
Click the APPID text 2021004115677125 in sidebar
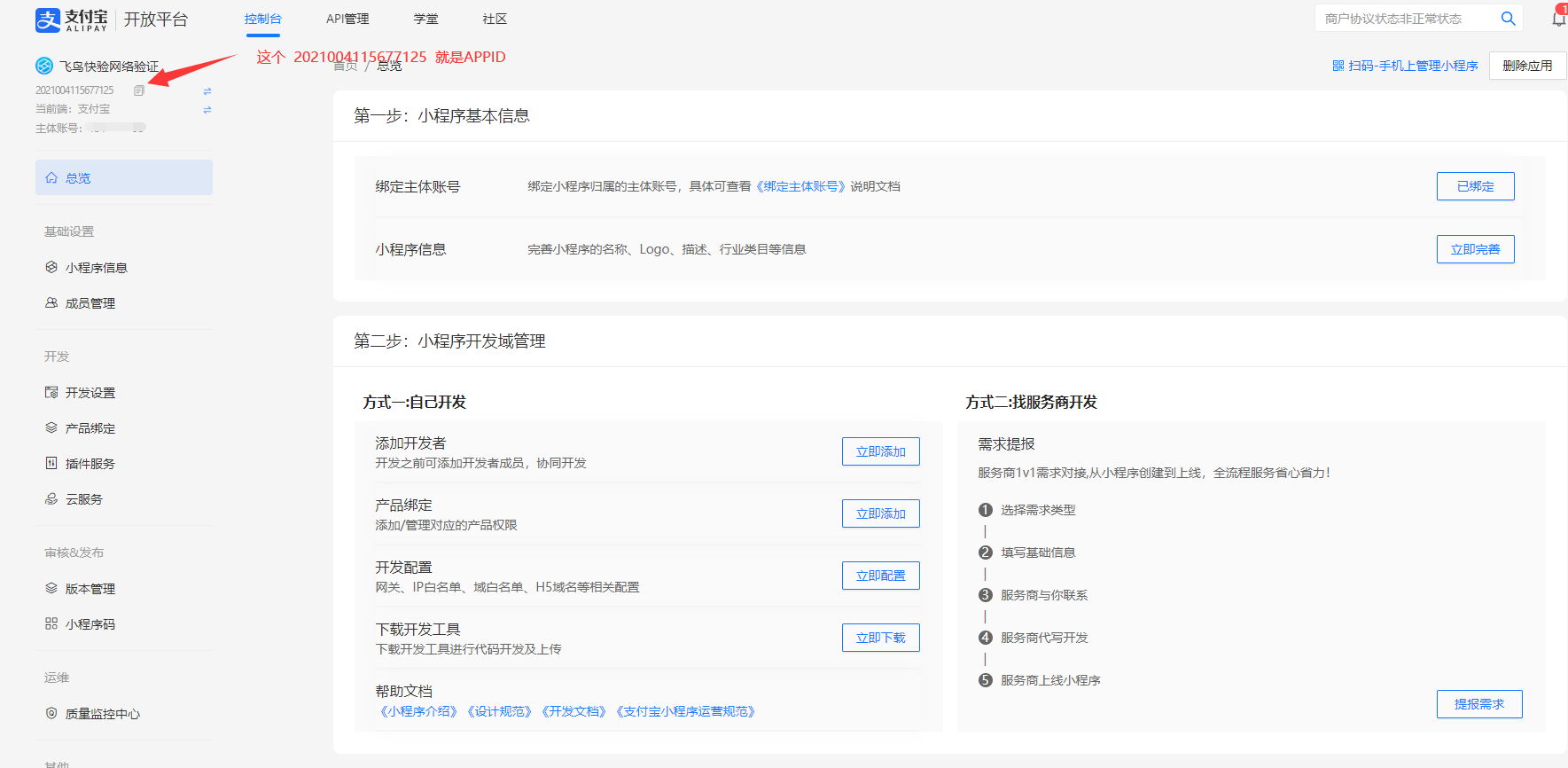(74, 90)
